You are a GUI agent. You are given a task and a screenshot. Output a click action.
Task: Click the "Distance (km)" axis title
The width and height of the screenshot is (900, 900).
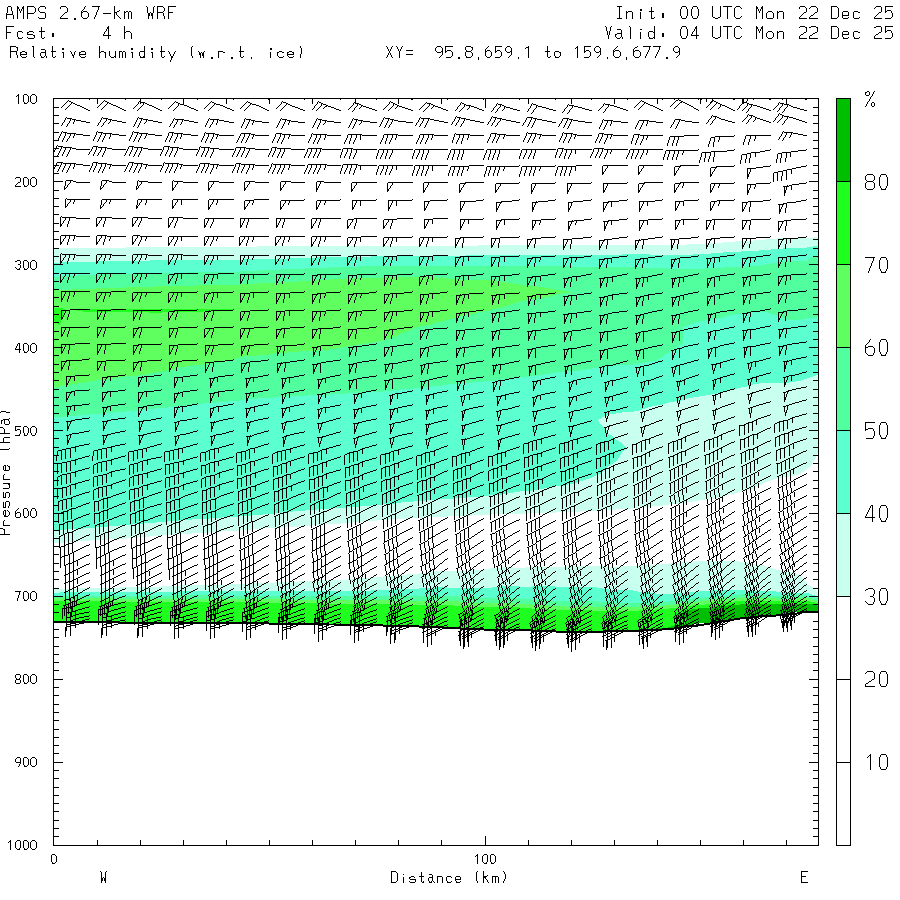click(449, 878)
